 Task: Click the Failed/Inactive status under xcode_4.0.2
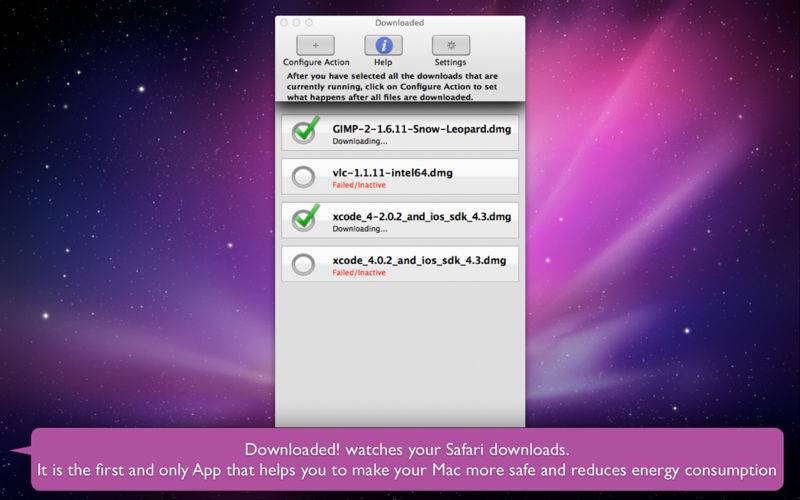[x=359, y=273]
